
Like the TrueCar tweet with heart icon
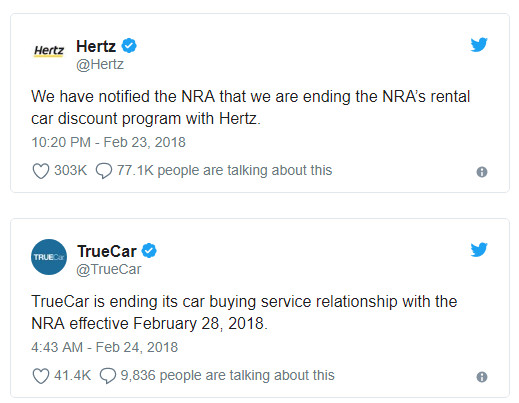(x=41, y=376)
